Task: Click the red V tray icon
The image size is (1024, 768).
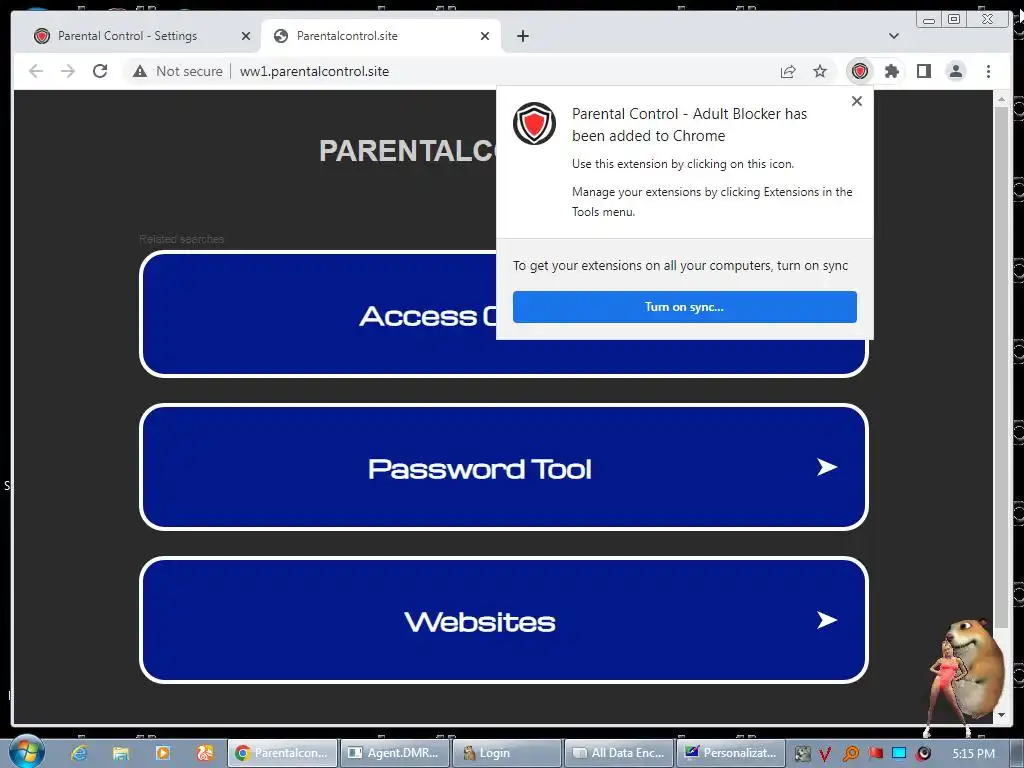Action: pyautogui.click(x=825, y=754)
